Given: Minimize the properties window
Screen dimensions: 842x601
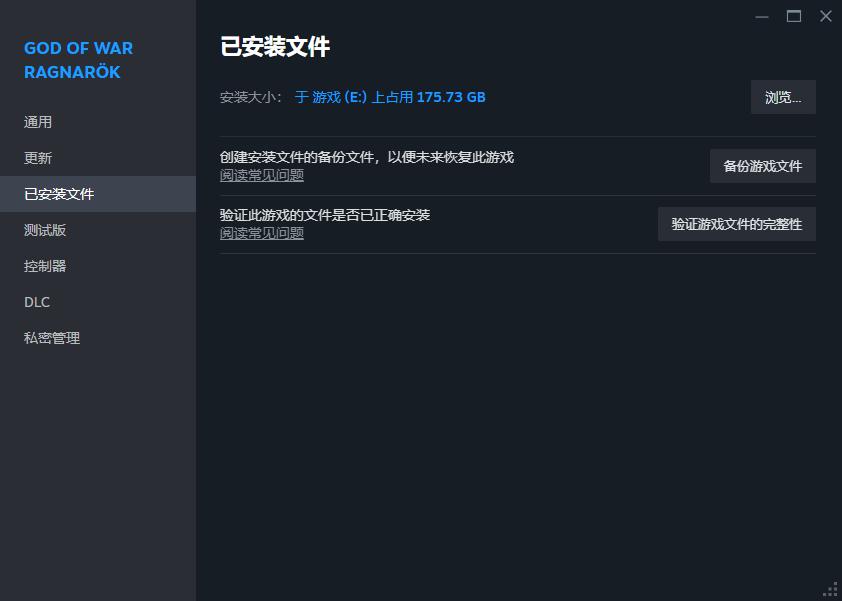Looking at the screenshot, I should 762,17.
